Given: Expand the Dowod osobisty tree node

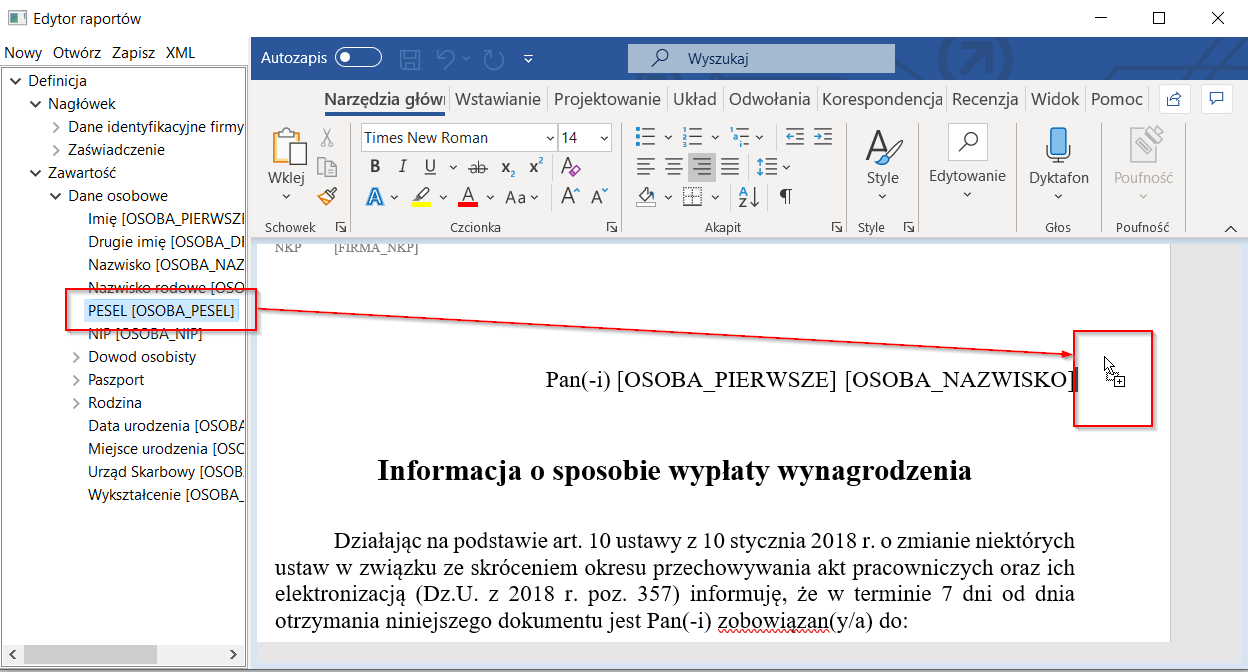Looking at the screenshot, I should (x=76, y=357).
